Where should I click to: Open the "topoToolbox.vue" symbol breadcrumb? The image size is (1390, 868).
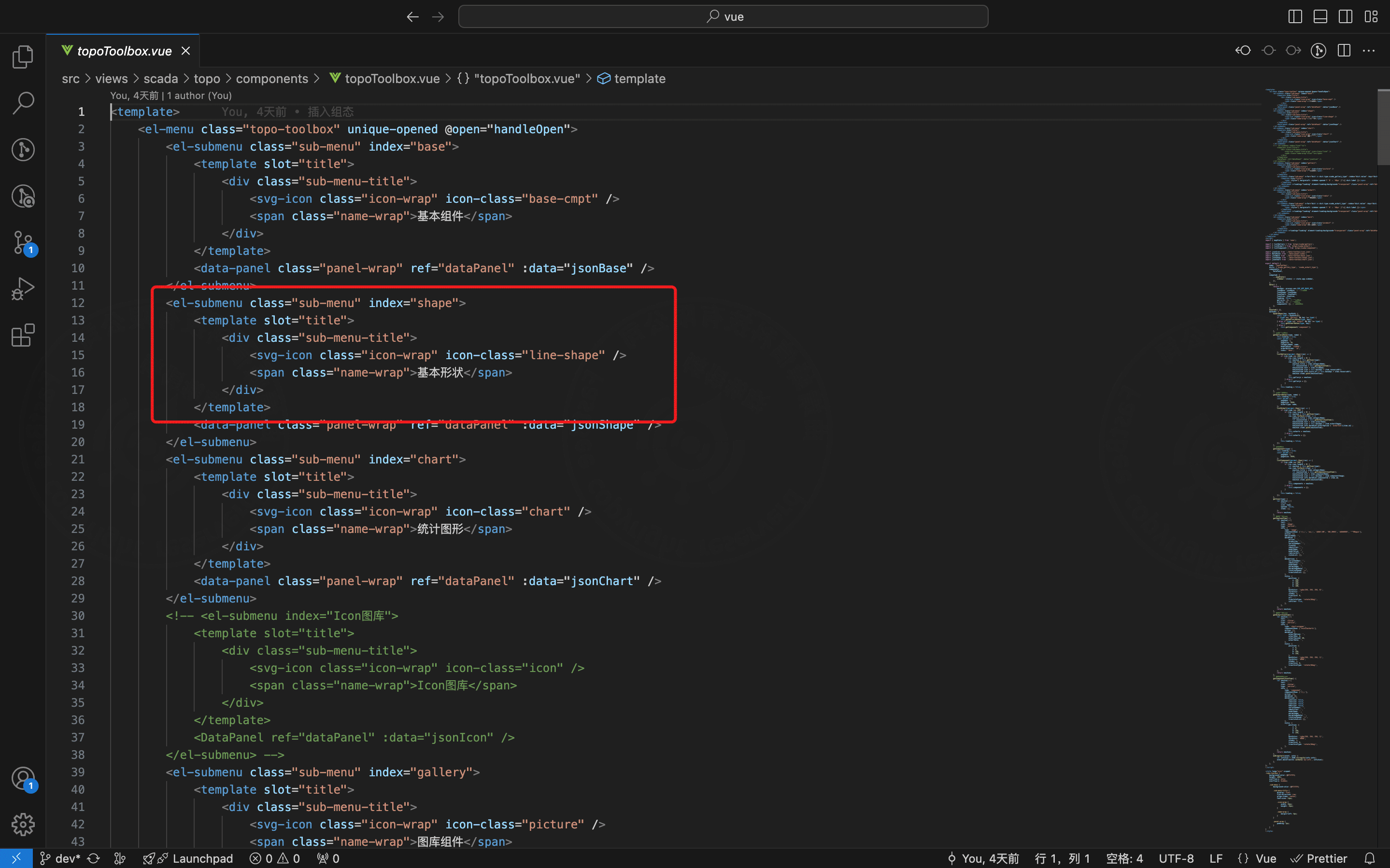click(518, 79)
